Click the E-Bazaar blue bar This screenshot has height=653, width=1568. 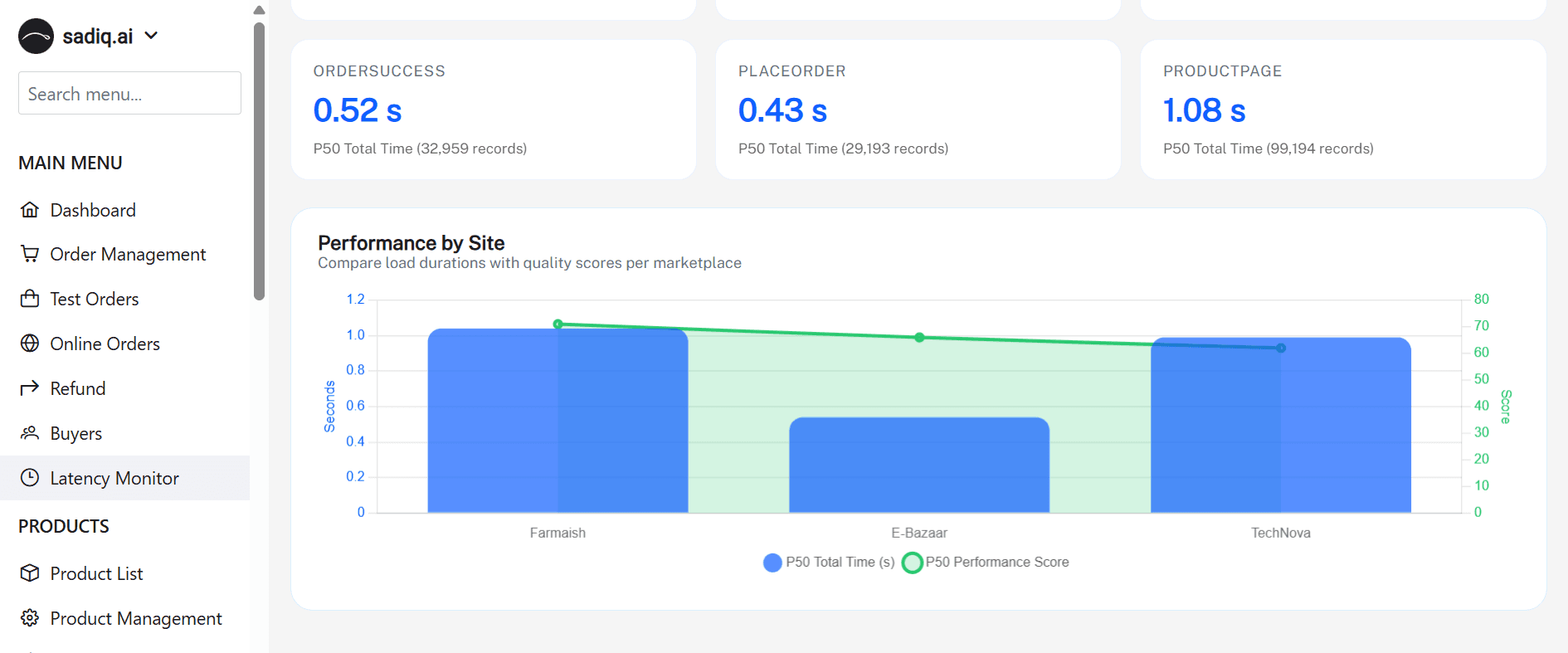[x=919, y=465]
